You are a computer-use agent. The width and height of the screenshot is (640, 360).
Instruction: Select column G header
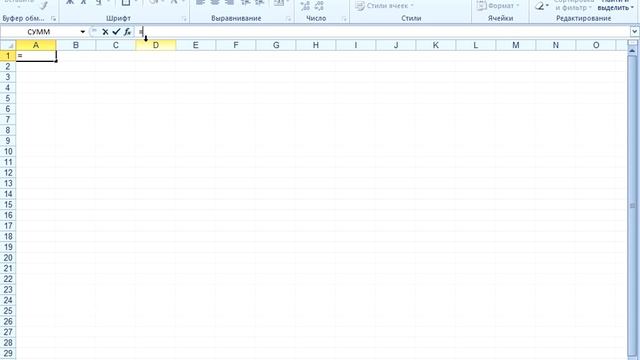click(276, 45)
